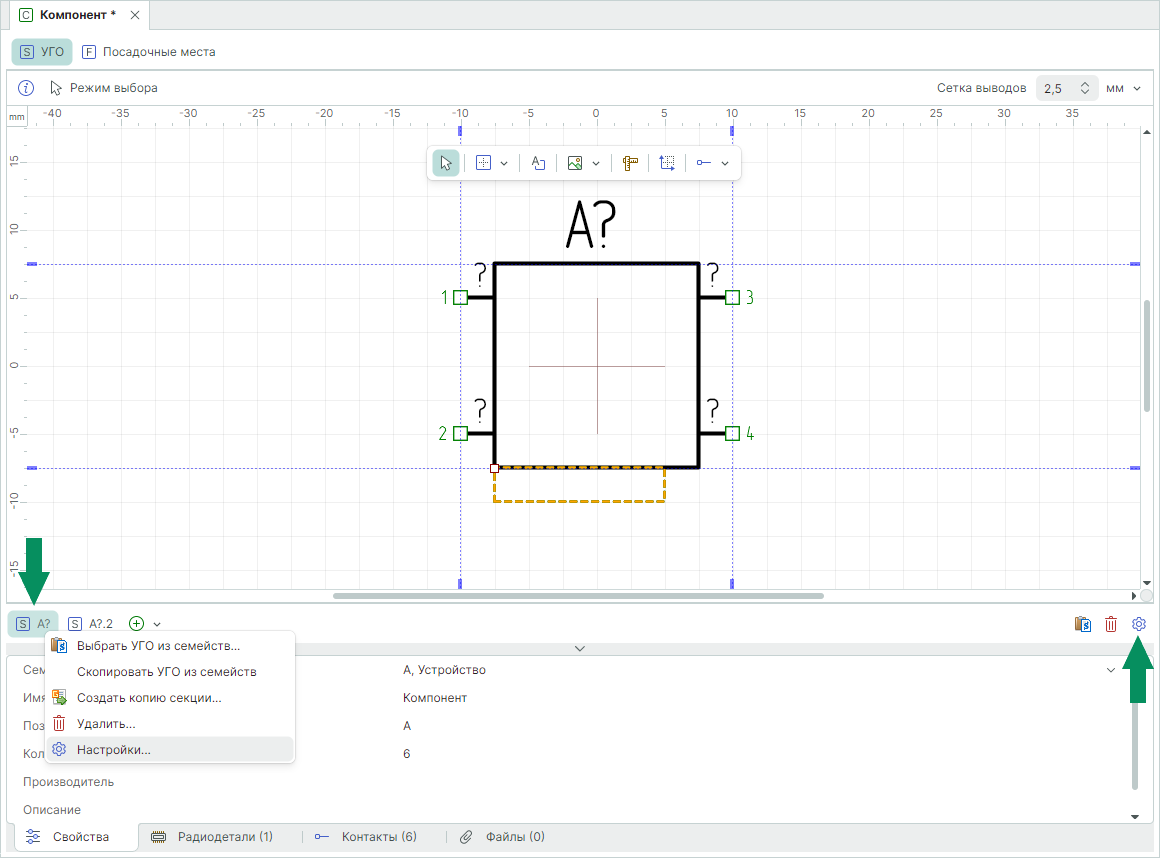Click the Сетка выводов stepper arrows

point(1085,88)
